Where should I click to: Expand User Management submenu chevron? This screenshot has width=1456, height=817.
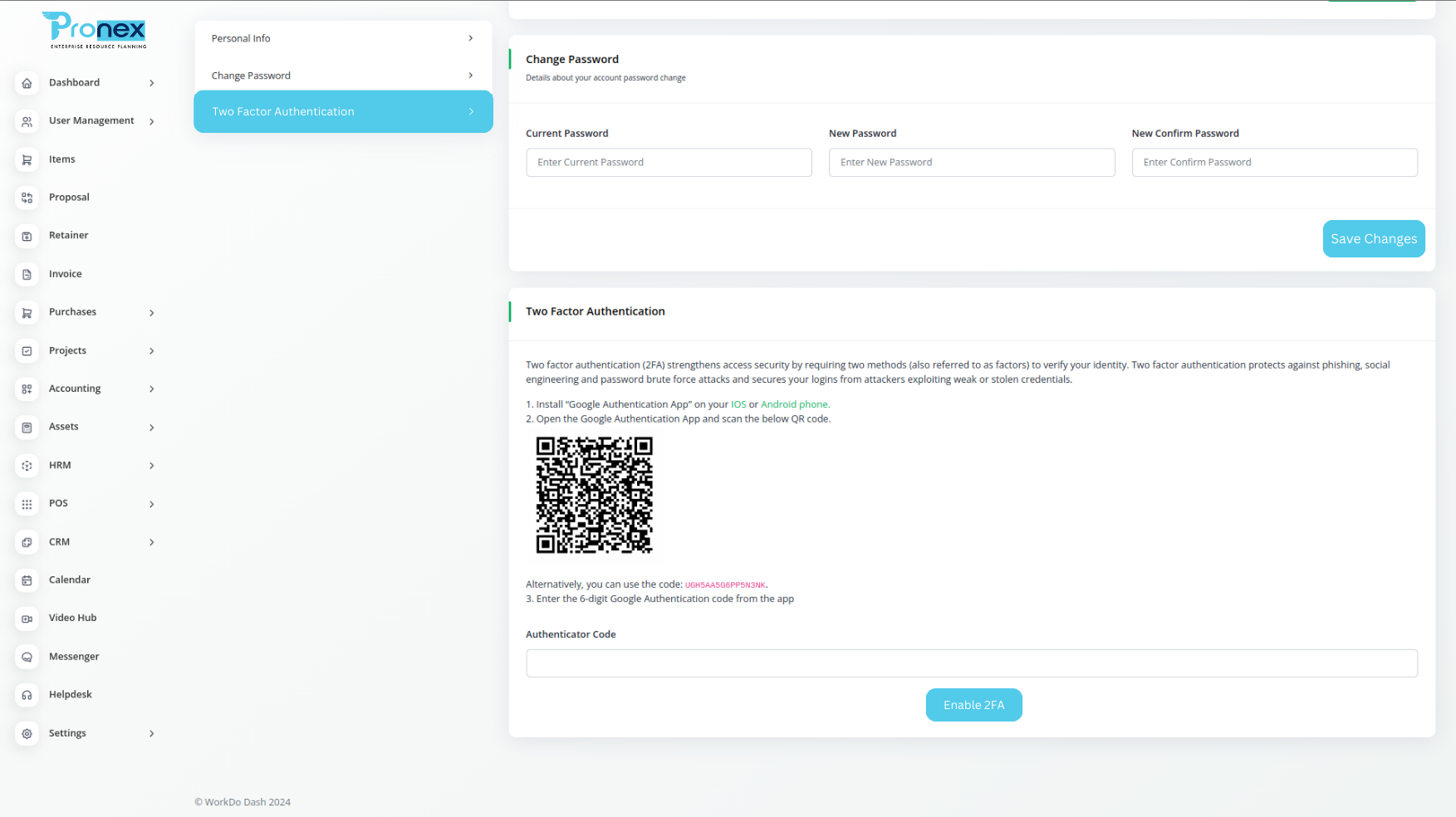pyautogui.click(x=152, y=121)
